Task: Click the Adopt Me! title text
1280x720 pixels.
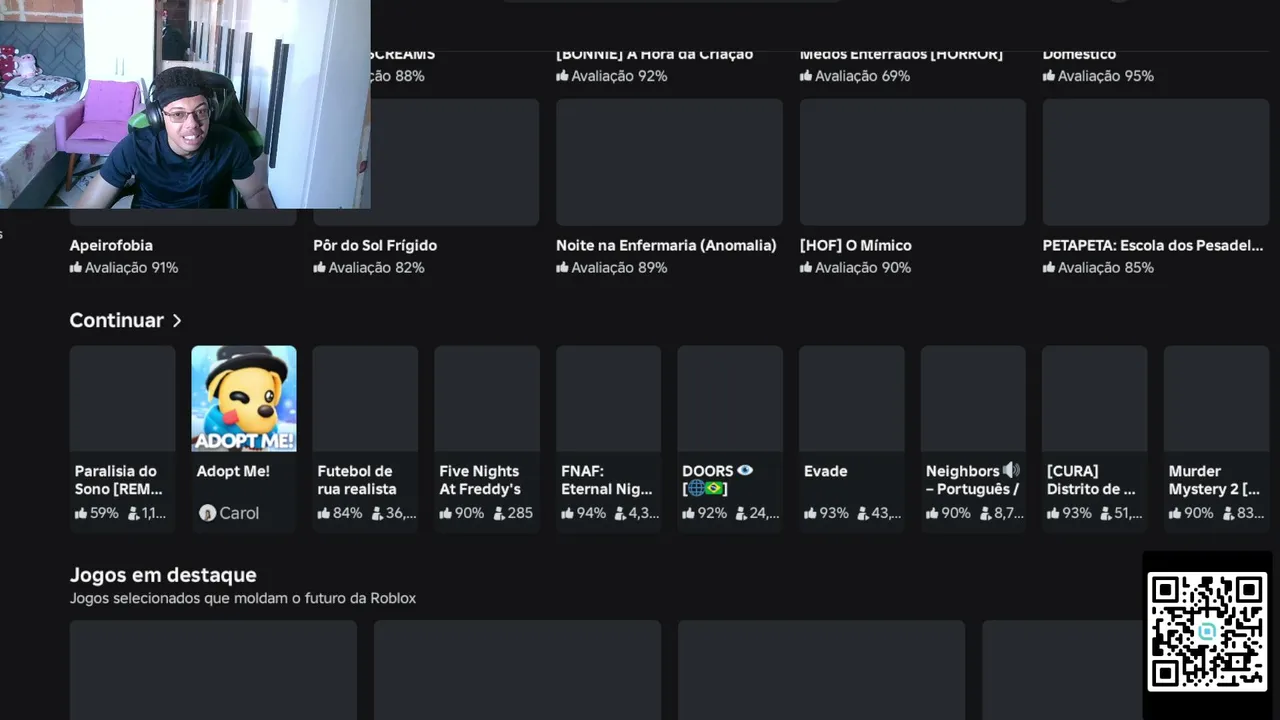Action: tap(233, 471)
